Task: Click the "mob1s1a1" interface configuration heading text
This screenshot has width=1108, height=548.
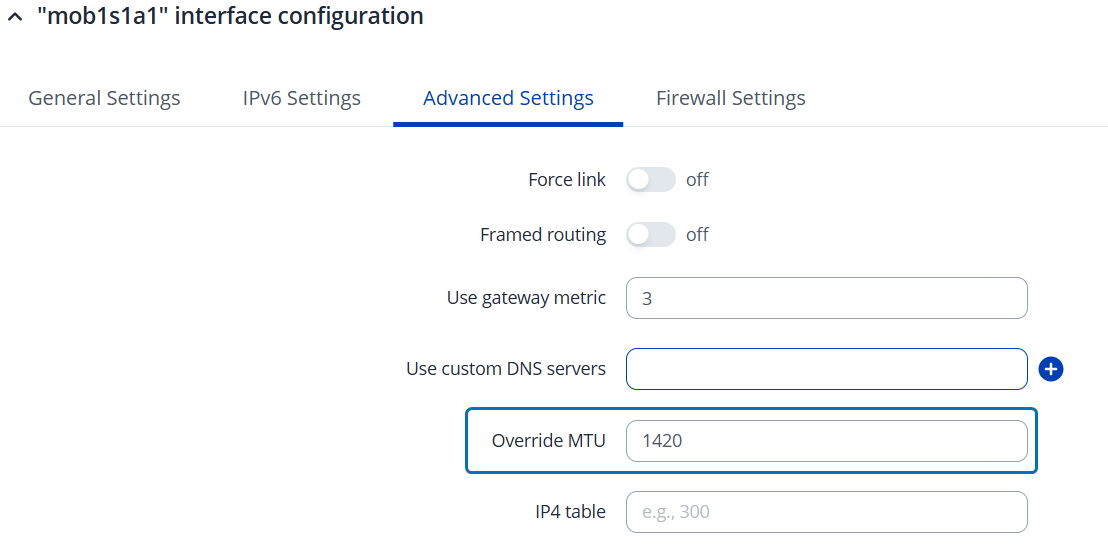Action: point(230,17)
